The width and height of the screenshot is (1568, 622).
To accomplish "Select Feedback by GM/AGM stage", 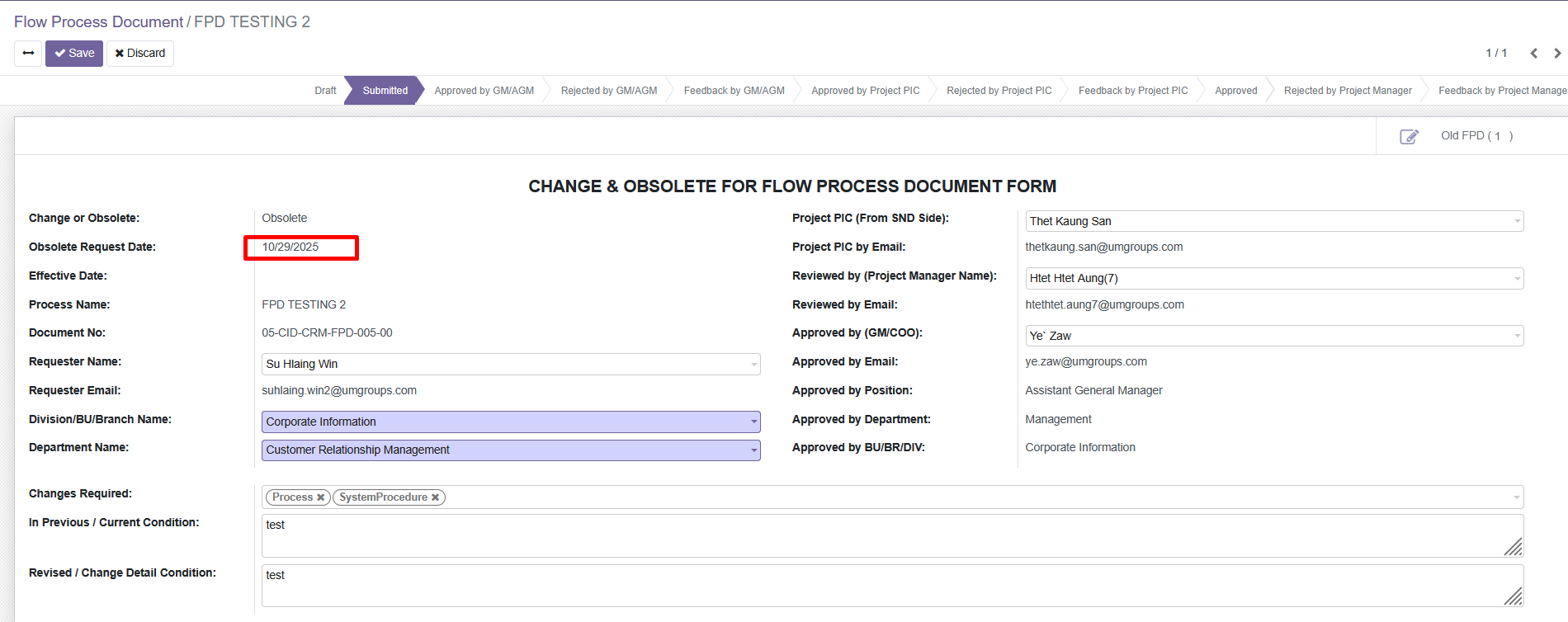I will click(x=734, y=91).
